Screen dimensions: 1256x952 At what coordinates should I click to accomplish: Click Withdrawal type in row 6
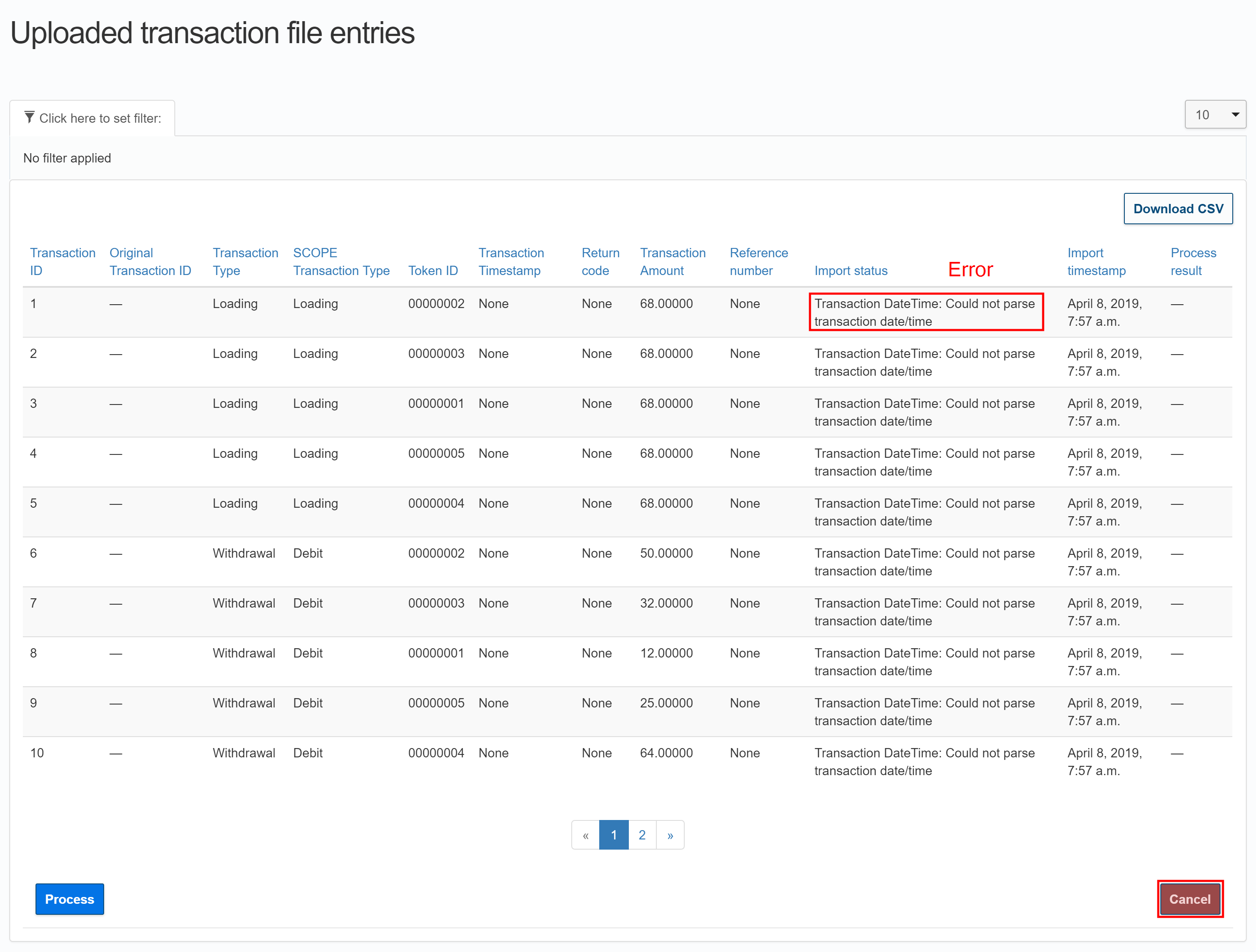pos(244,553)
